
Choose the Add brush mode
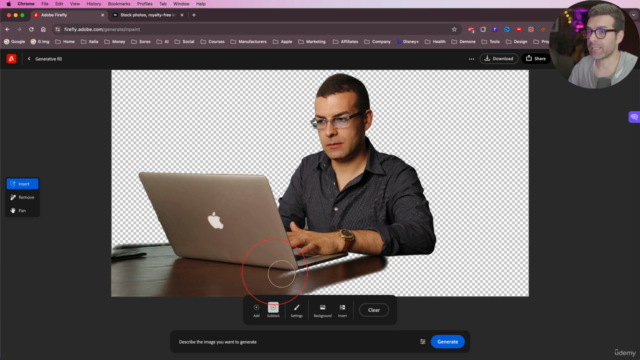coord(256,310)
